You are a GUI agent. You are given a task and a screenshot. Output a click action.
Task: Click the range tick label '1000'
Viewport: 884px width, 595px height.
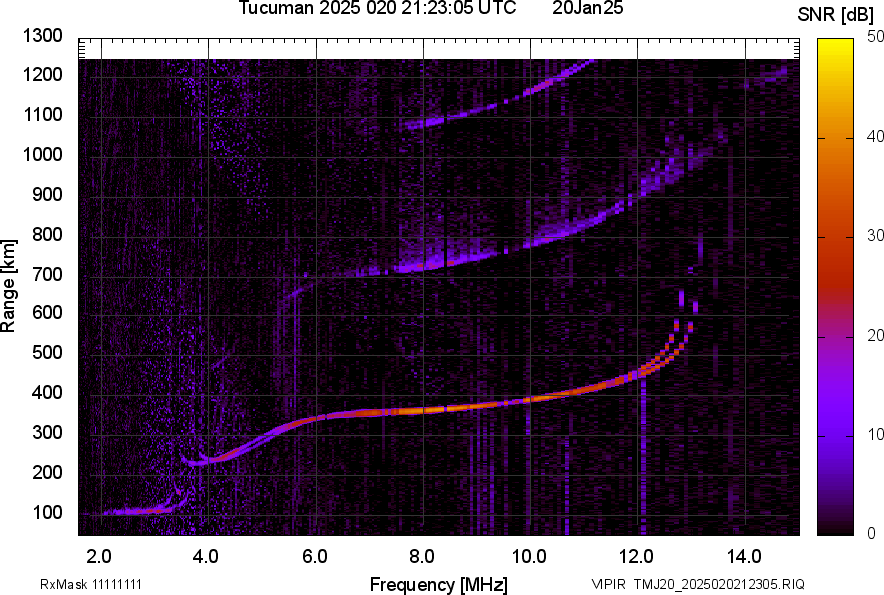tap(42, 154)
